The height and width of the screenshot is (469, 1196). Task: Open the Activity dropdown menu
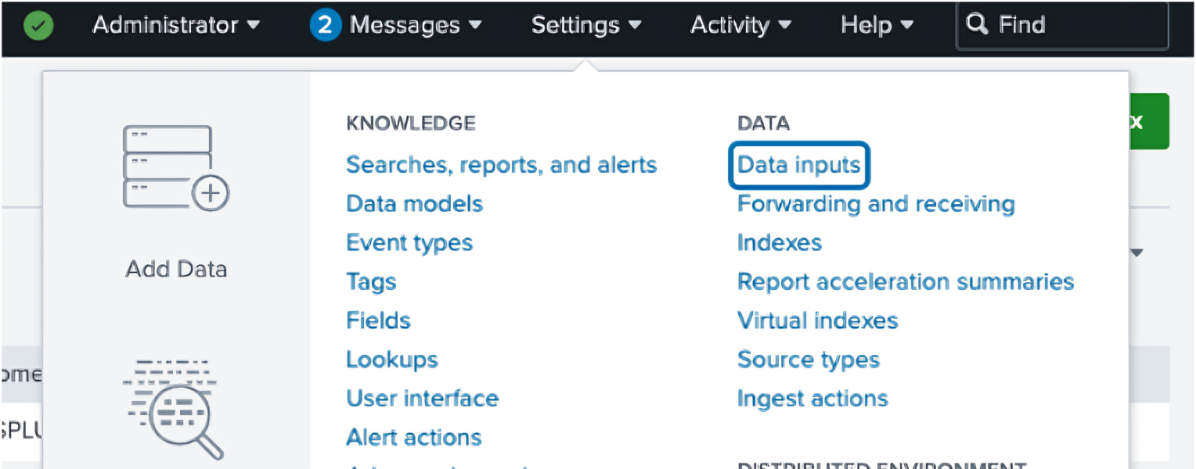pos(741,26)
